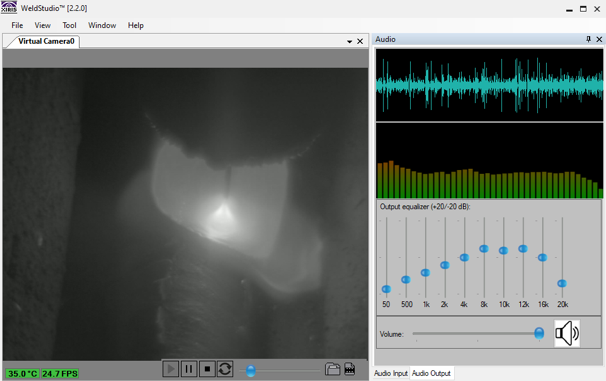Viewport: 606px width, 381px height.
Task: Stop the video with the square button
Action: point(207,369)
